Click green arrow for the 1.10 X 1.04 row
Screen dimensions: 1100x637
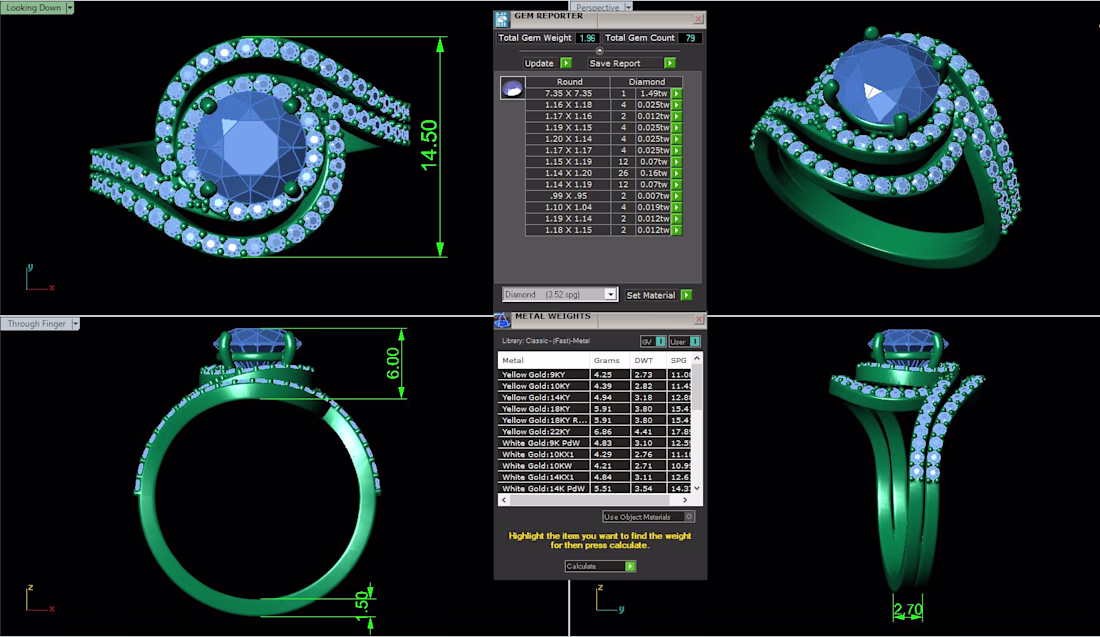click(x=676, y=207)
